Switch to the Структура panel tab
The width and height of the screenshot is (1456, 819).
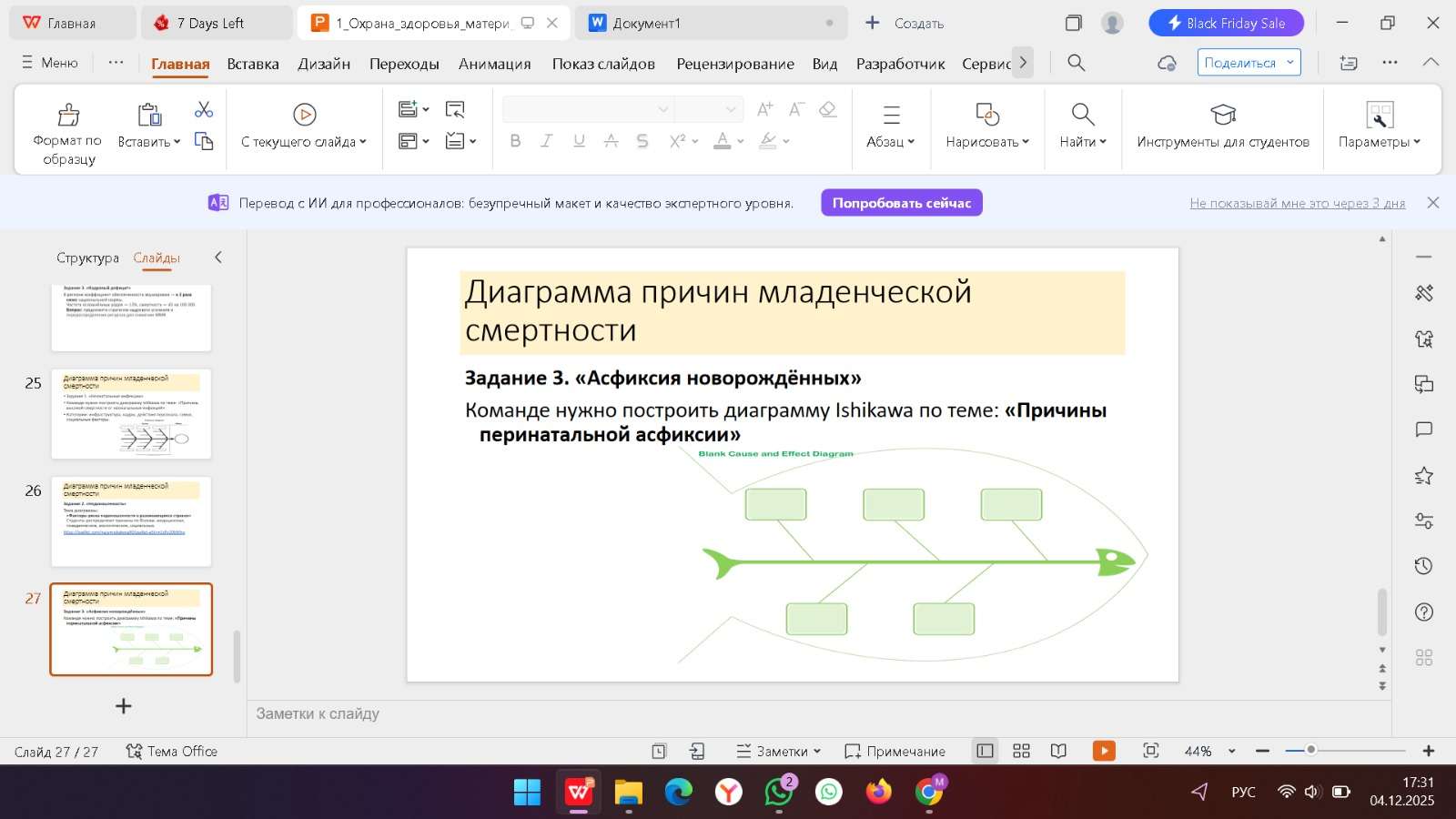pyautogui.click(x=87, y=258)
